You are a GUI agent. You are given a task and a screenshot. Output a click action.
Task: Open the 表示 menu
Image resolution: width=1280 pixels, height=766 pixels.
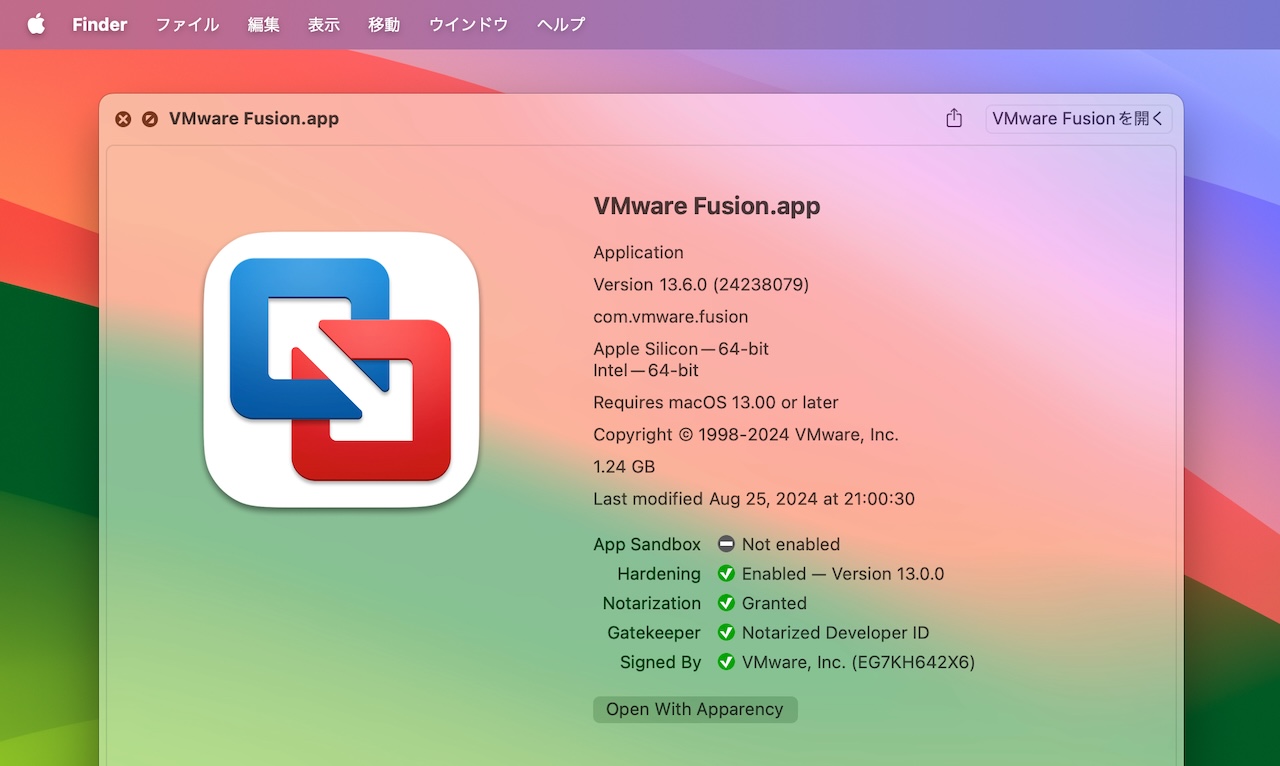[324, 24]
